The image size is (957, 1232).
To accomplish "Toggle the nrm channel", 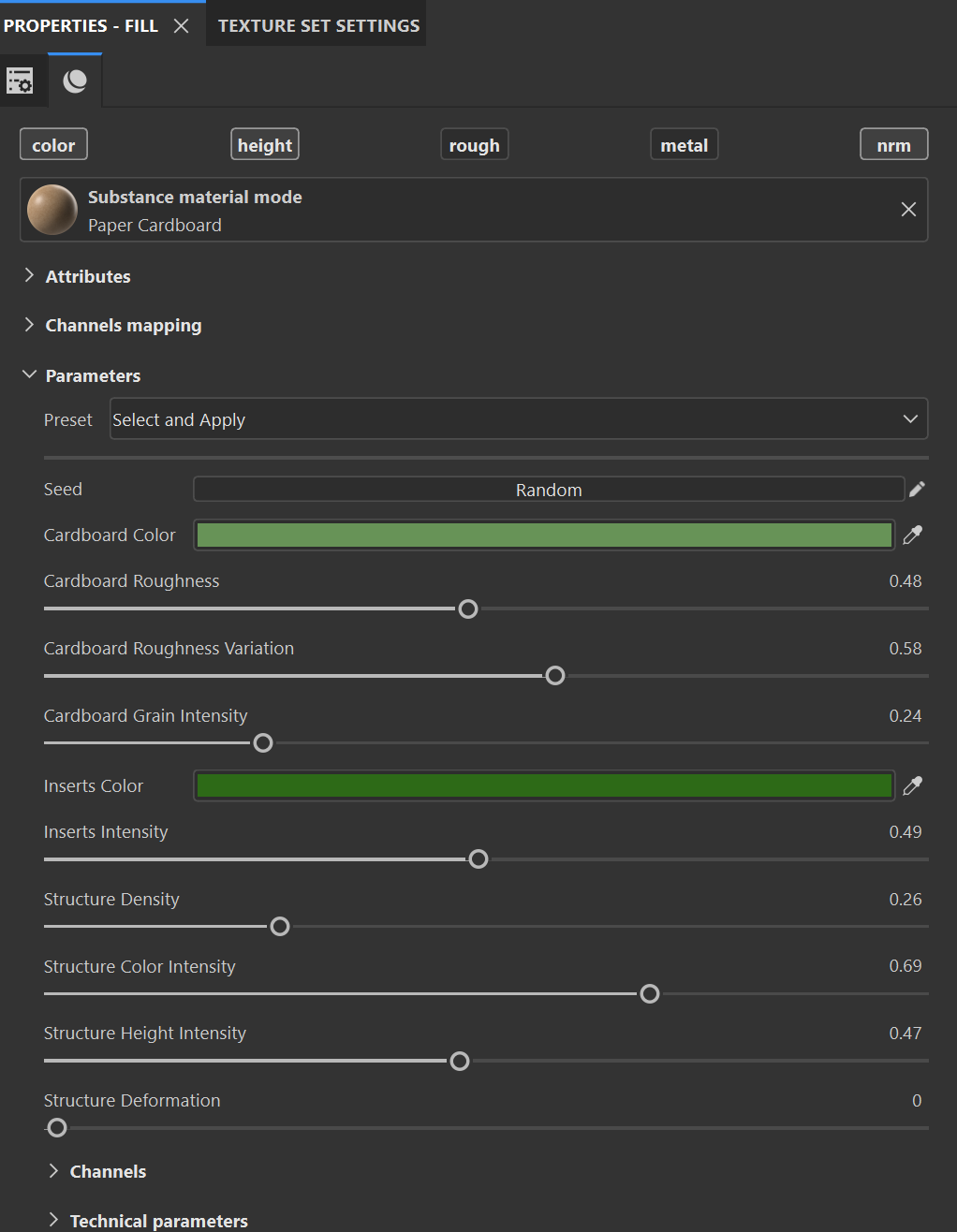I will 894,145.
